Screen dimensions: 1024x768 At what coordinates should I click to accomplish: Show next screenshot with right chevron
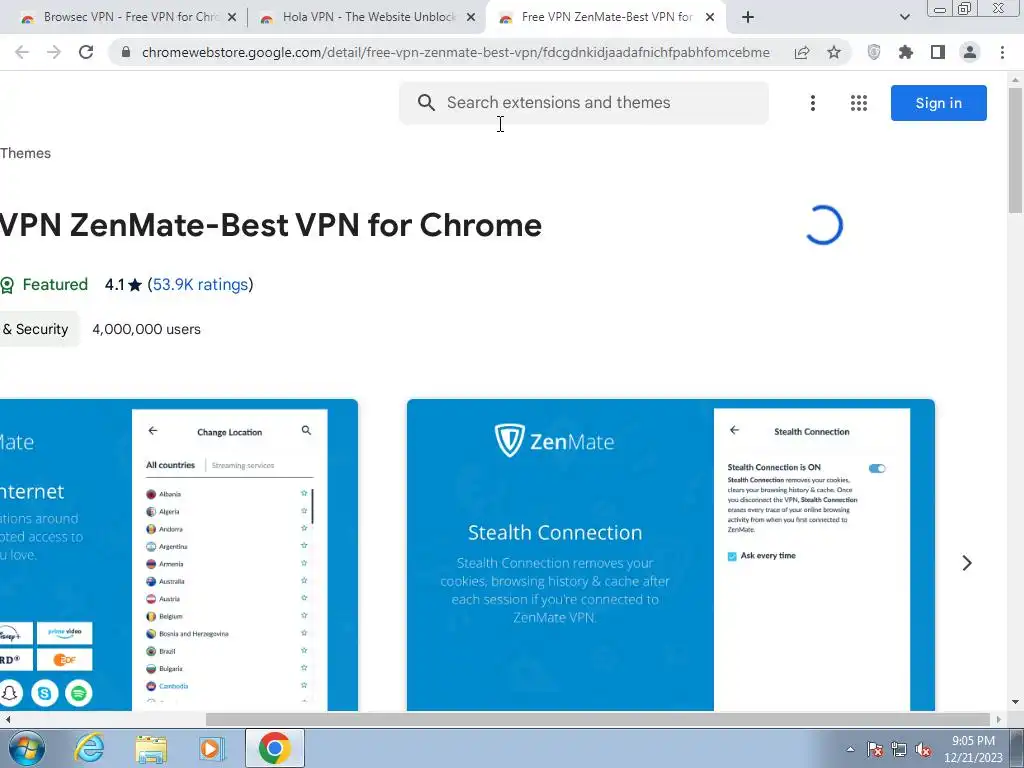(x=967, y=563)
